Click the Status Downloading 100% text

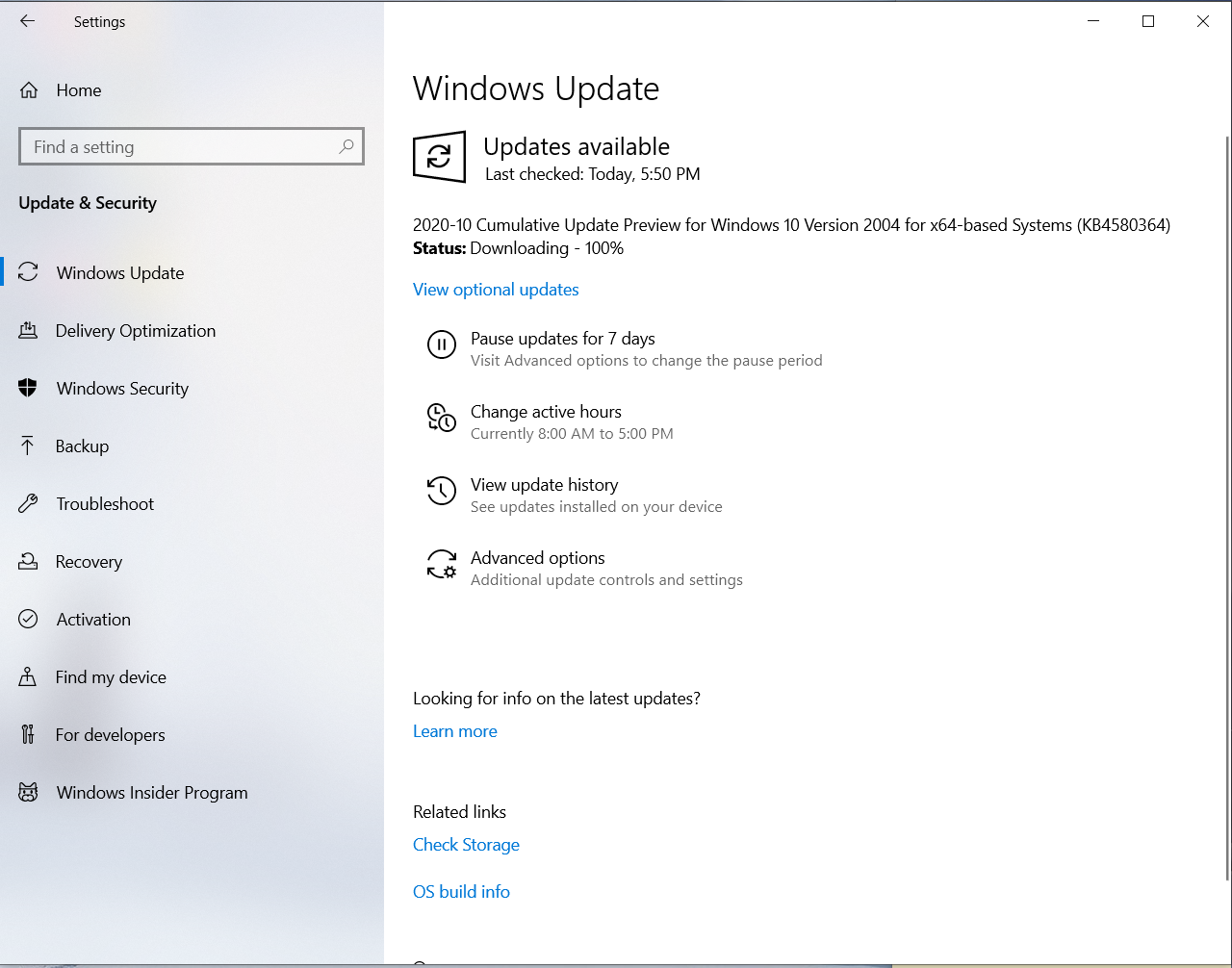[518, 248]
